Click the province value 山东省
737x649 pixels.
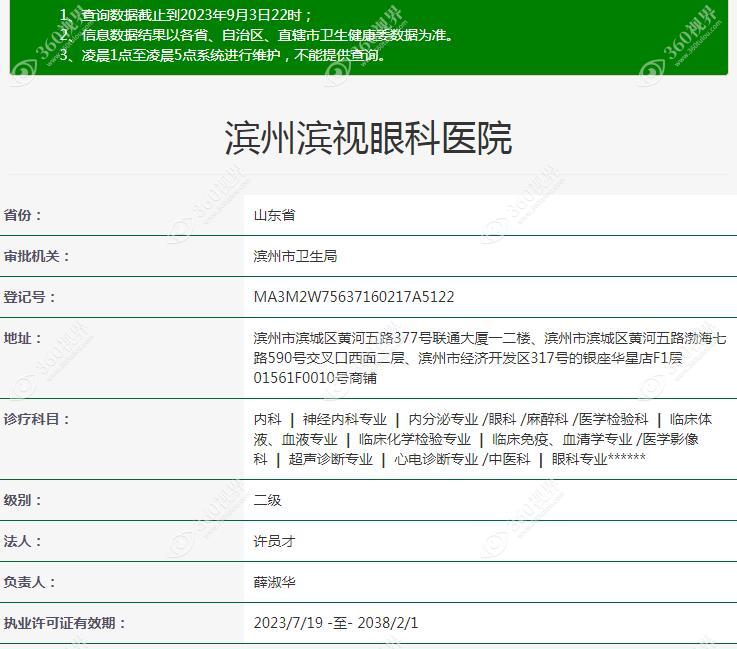[x=274, y=215]
